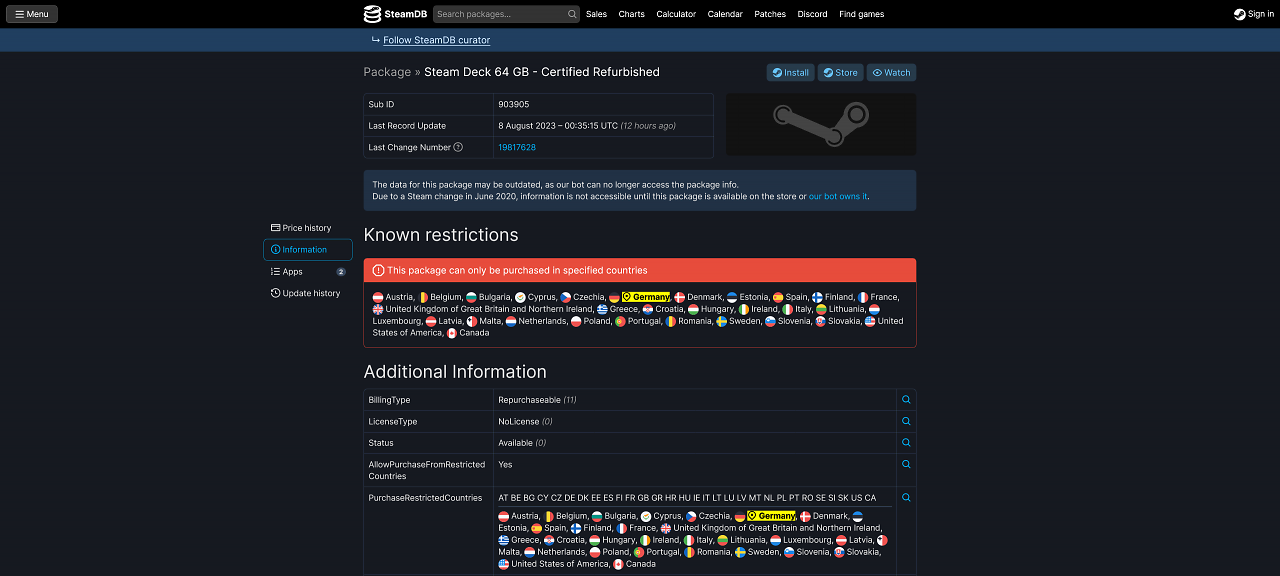Click search icon in PurchaseRestrictedCountries row
This screenshot has width=1280, height=576.
(x=906, y=497)
